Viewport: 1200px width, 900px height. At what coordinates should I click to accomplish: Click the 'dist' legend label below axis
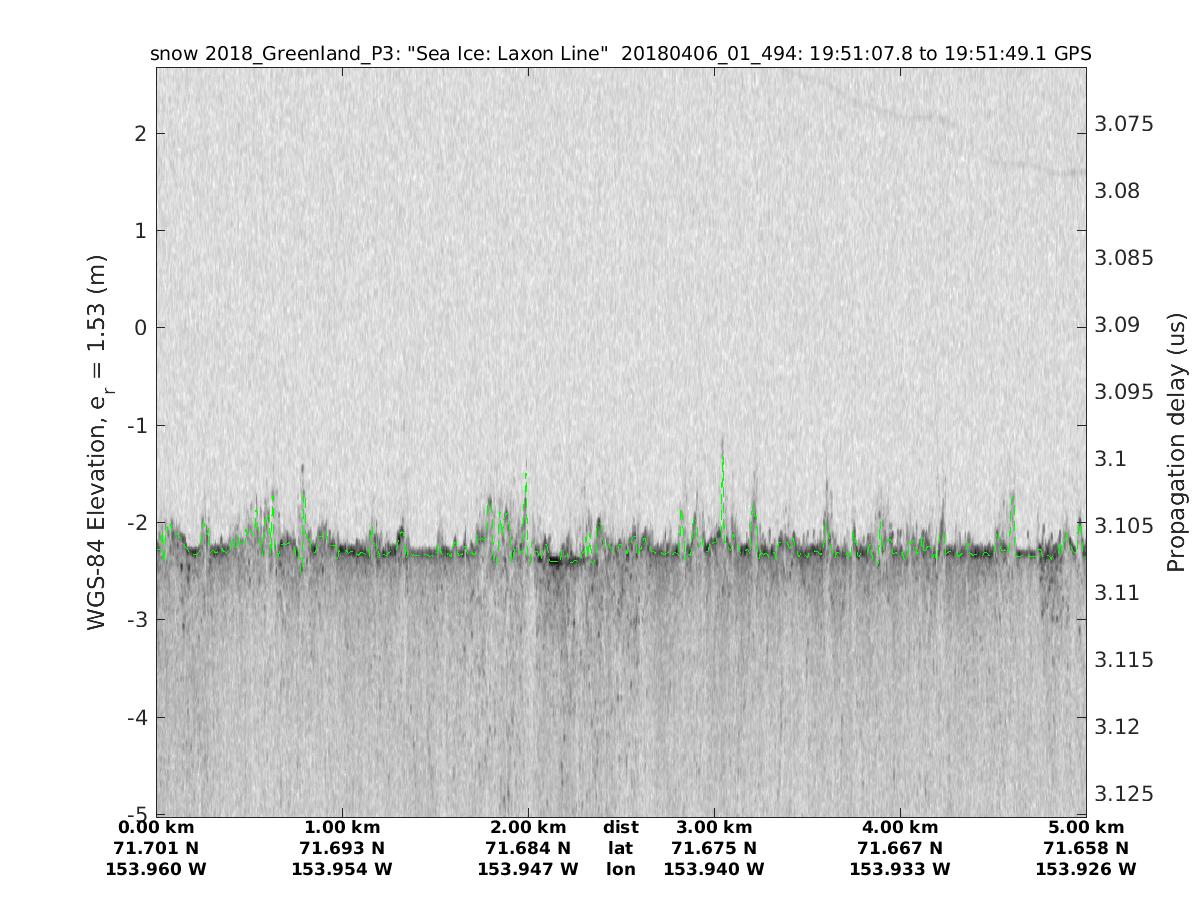click(x=620, y=827)
